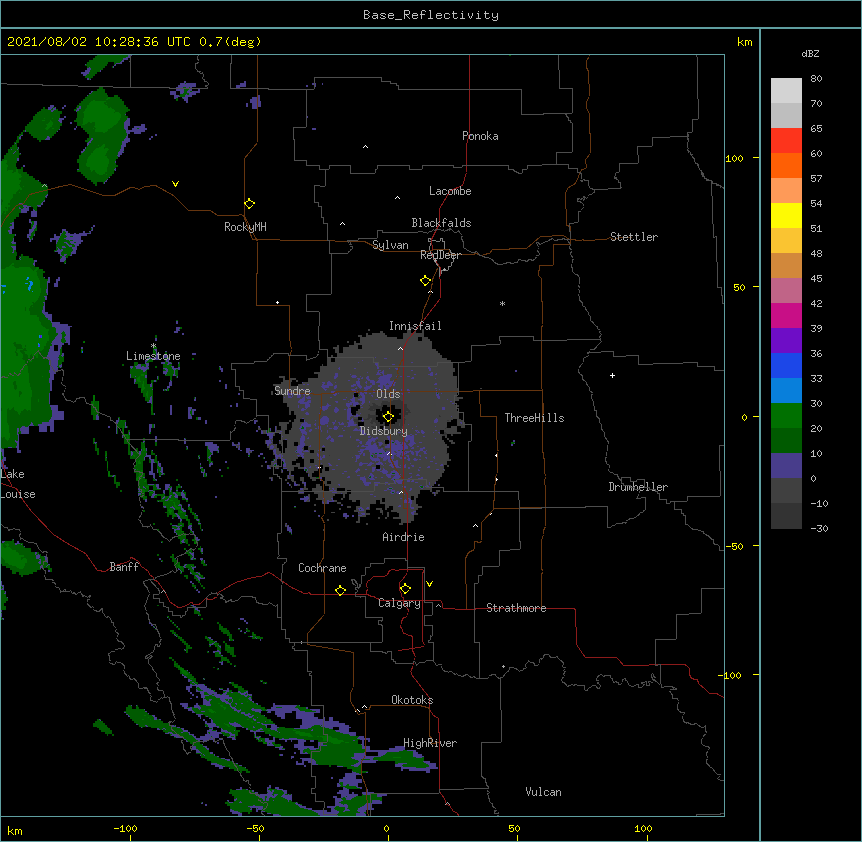Click the yellow diamond marker at Calgary

pos(405,589)
